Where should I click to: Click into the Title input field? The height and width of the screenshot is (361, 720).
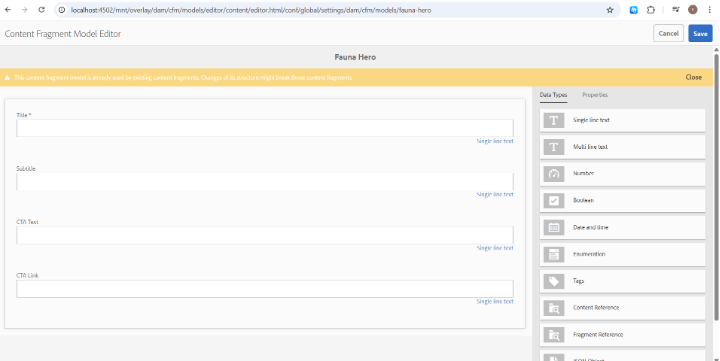coord(265,128)
